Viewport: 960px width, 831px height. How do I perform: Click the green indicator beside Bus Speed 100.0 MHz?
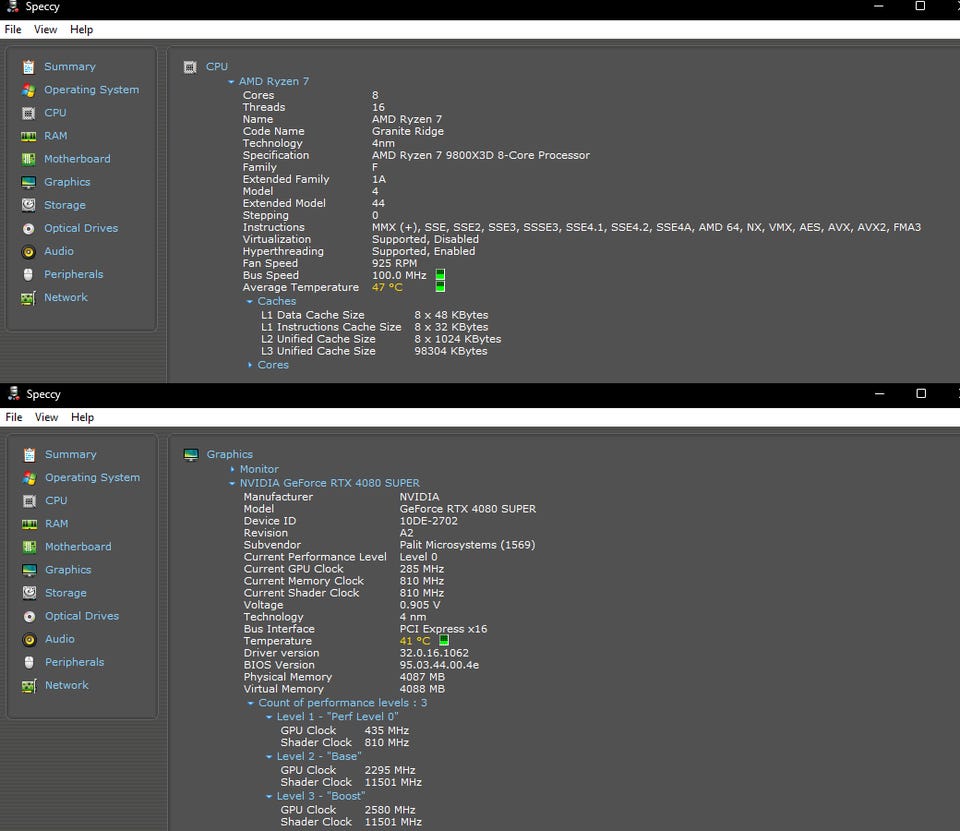[440, 274]
